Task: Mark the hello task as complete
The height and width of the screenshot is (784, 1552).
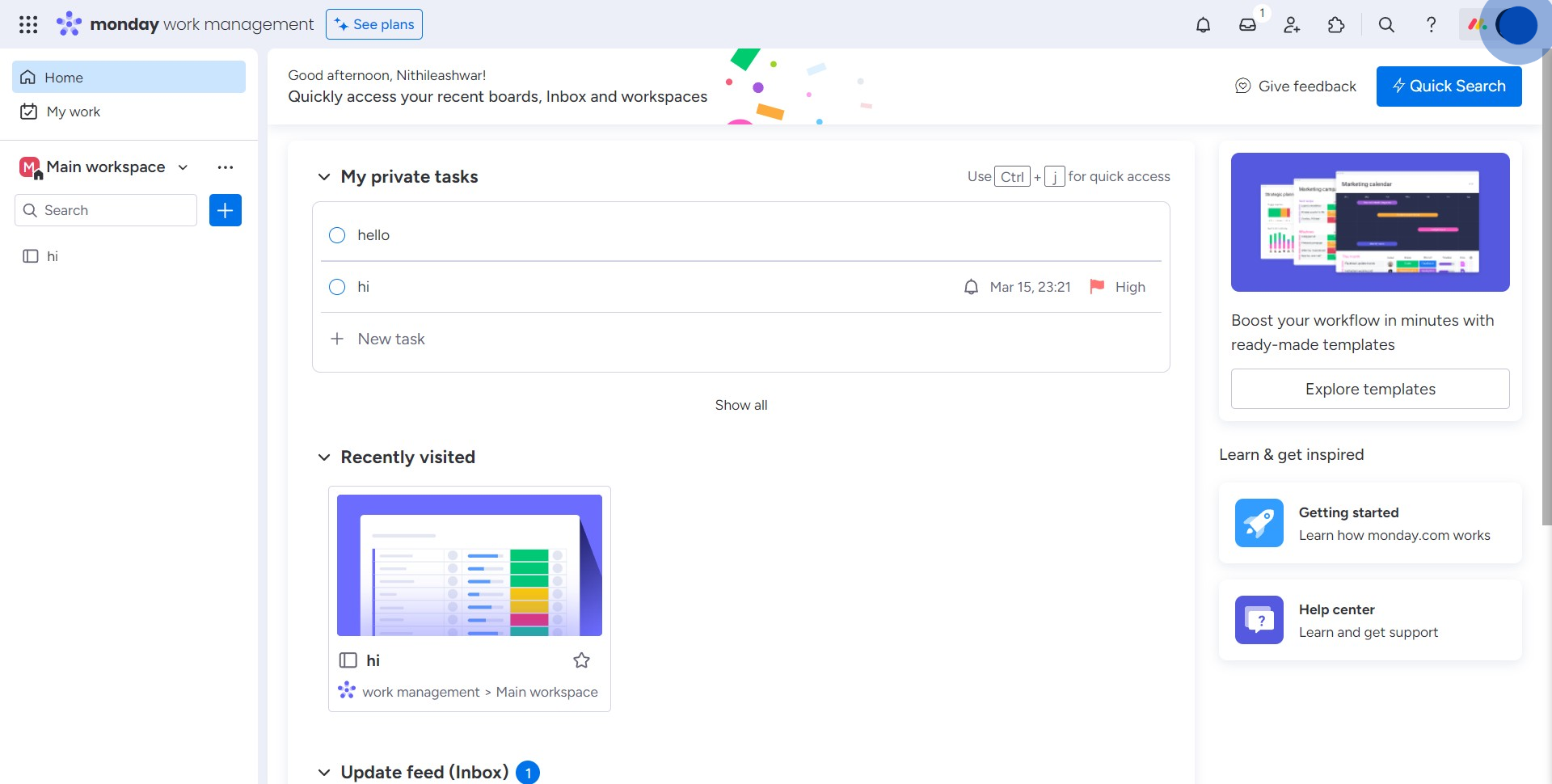Action: click(337, 235)
